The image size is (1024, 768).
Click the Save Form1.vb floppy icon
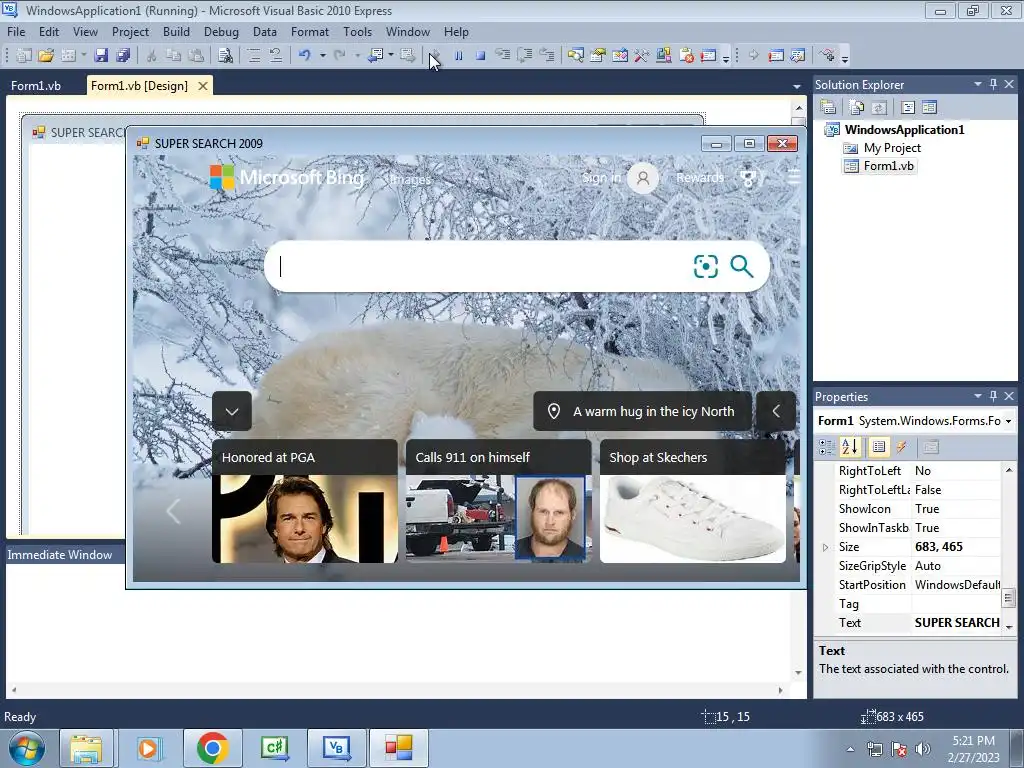click(x=101, y=56)
